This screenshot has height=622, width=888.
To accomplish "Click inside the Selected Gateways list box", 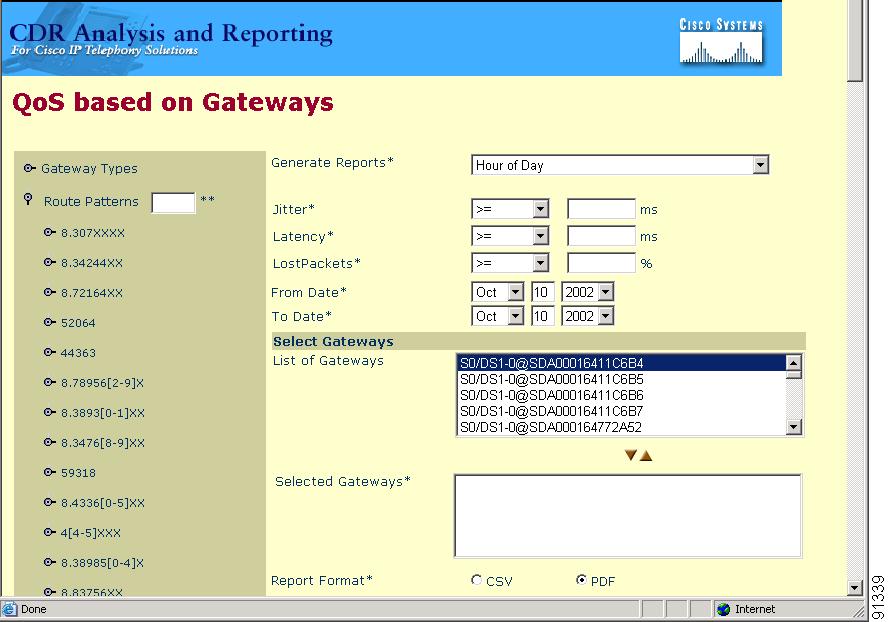I will (x=628, y=516).
